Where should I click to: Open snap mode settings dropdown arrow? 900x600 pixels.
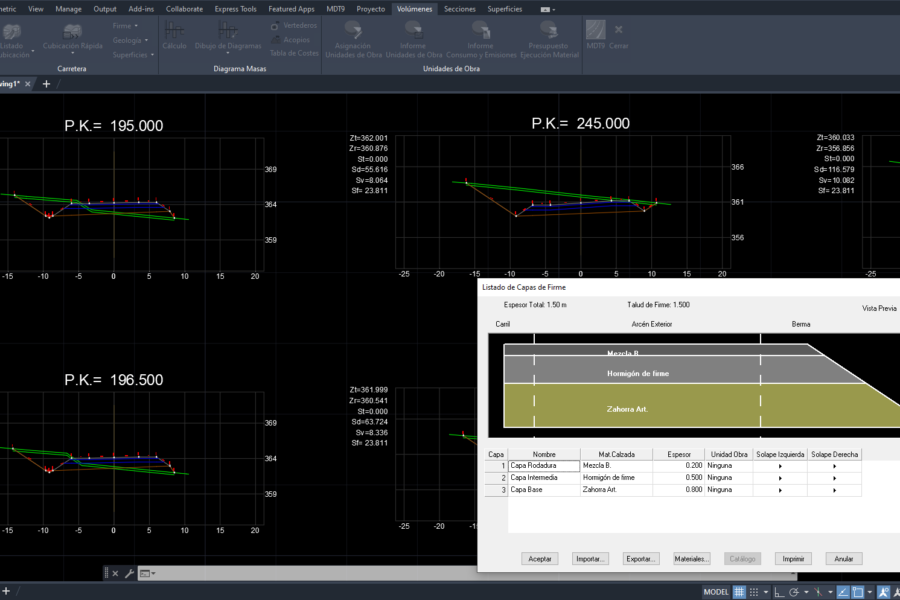click(x=766, y=592)
